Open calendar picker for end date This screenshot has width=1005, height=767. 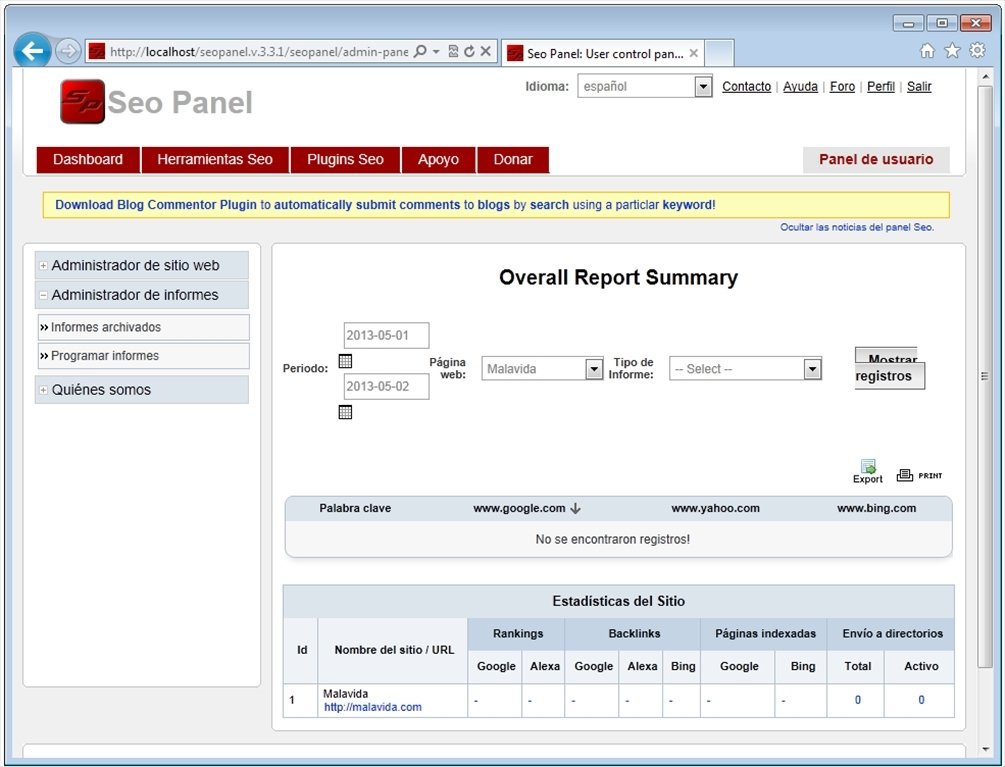[345, 412]
